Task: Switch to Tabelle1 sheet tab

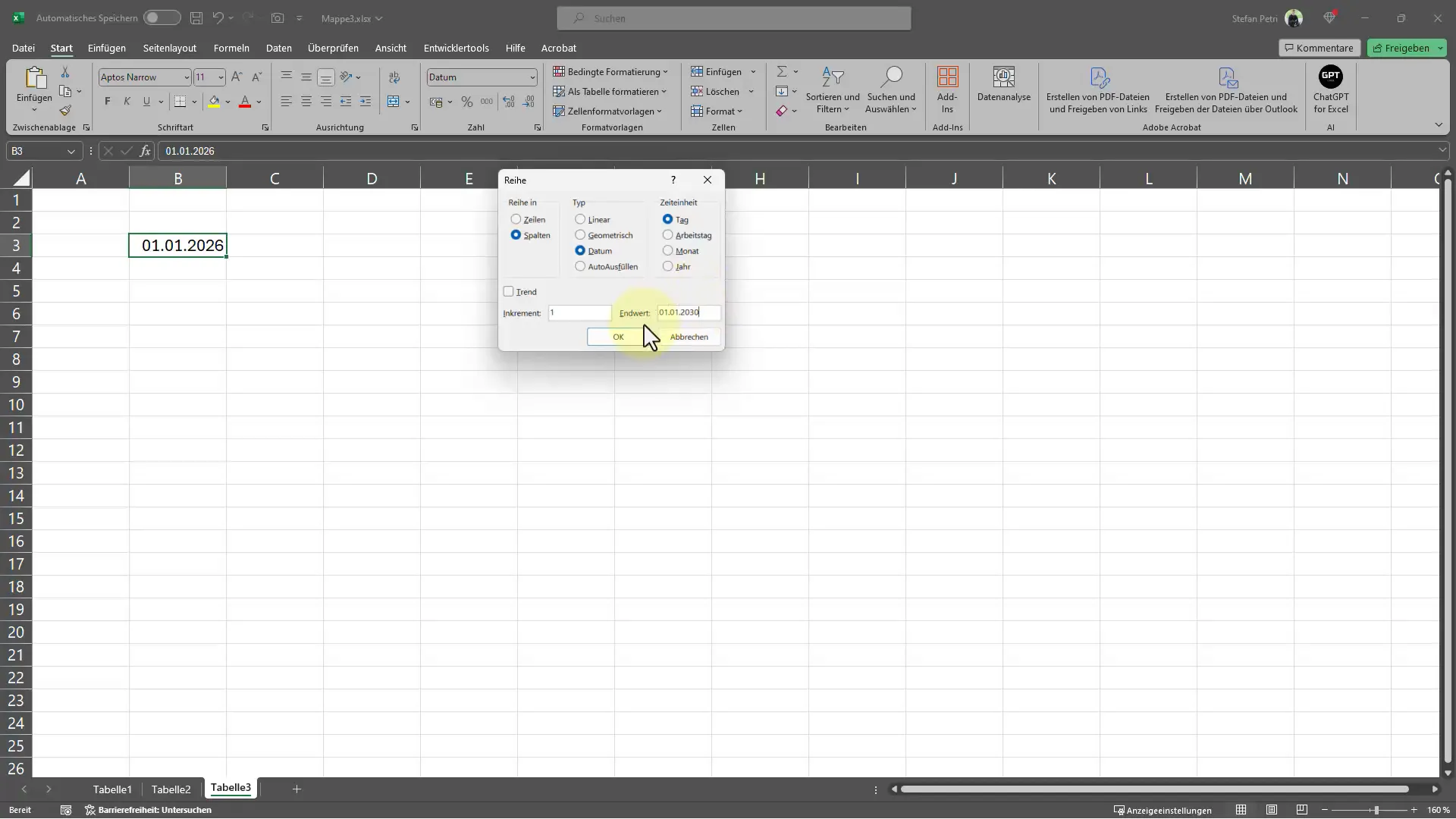Action: [112, 789]
